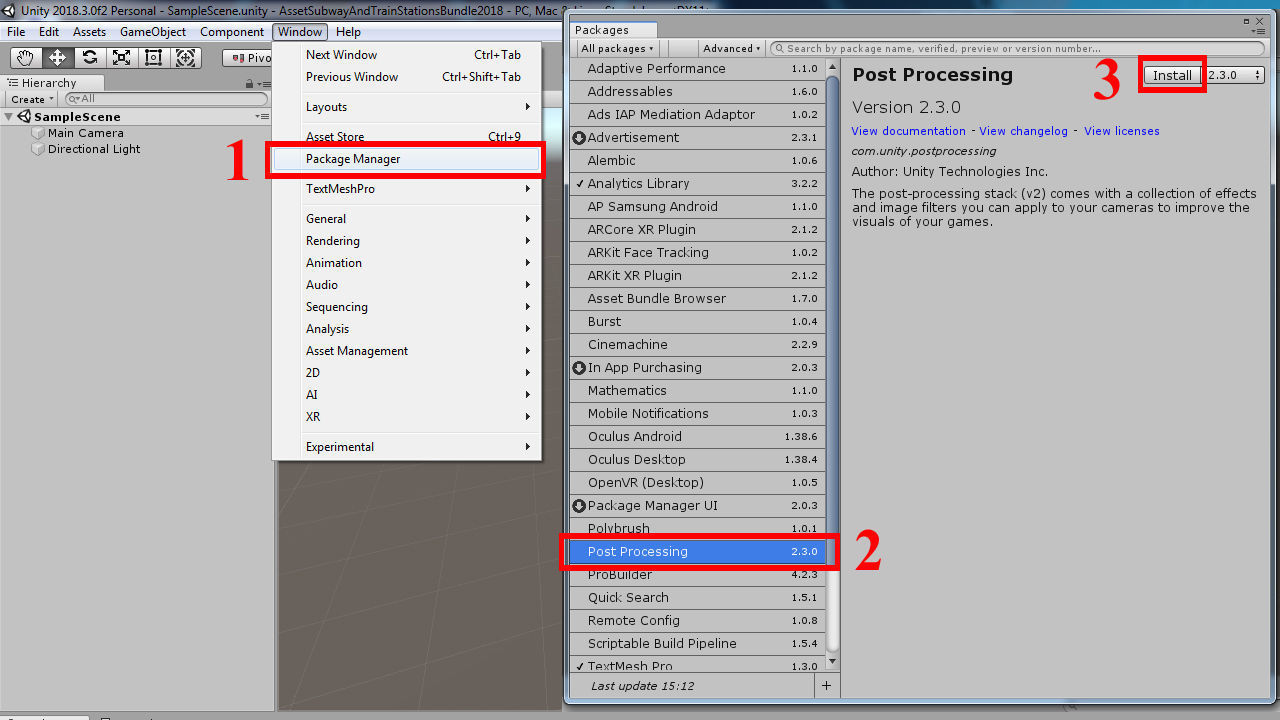
Task: Choose Asset Store menu entry
Action: point(406,137)
